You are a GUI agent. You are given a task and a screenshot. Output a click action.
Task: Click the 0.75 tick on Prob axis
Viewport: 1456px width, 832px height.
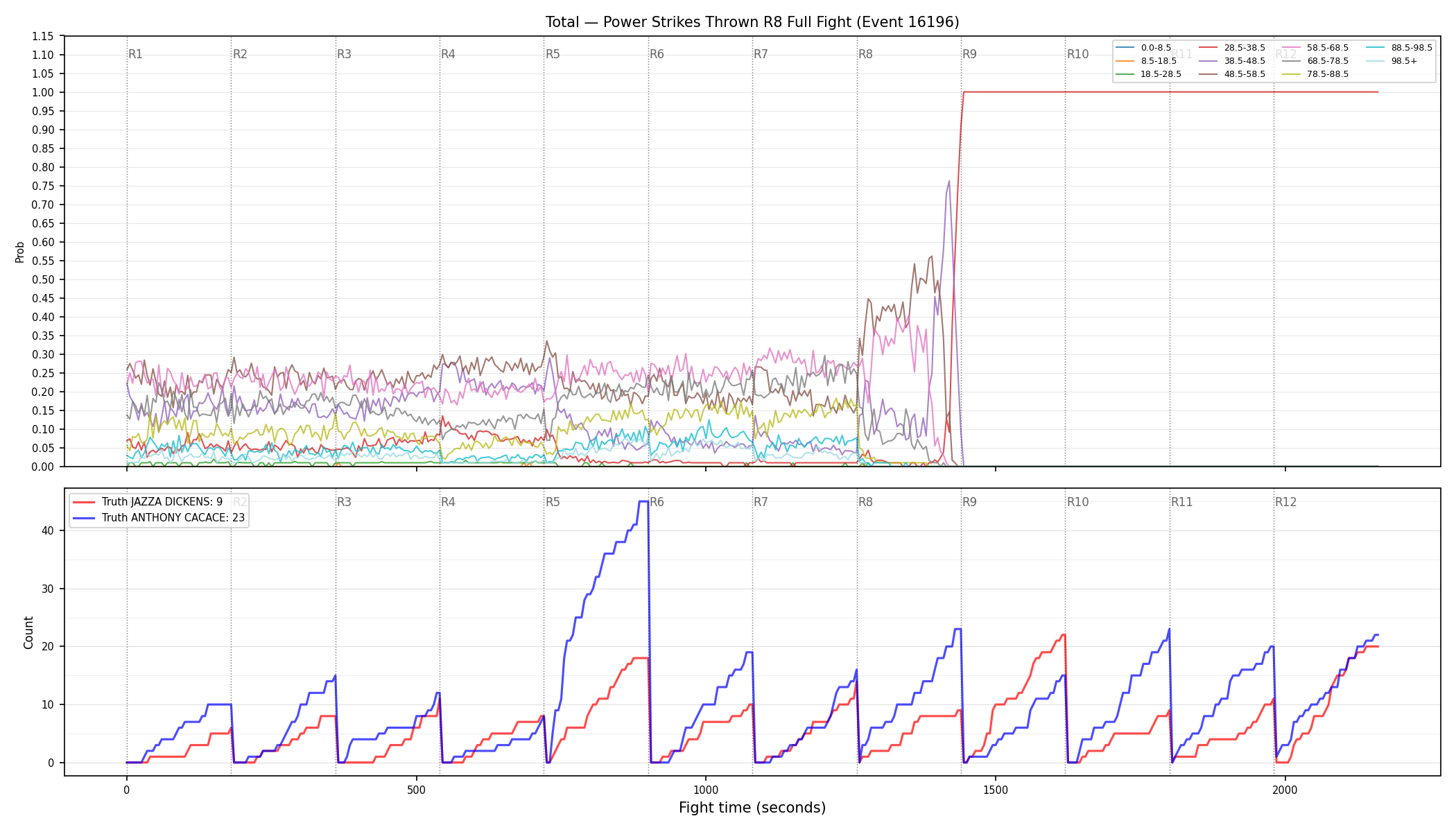pos(43,186)
